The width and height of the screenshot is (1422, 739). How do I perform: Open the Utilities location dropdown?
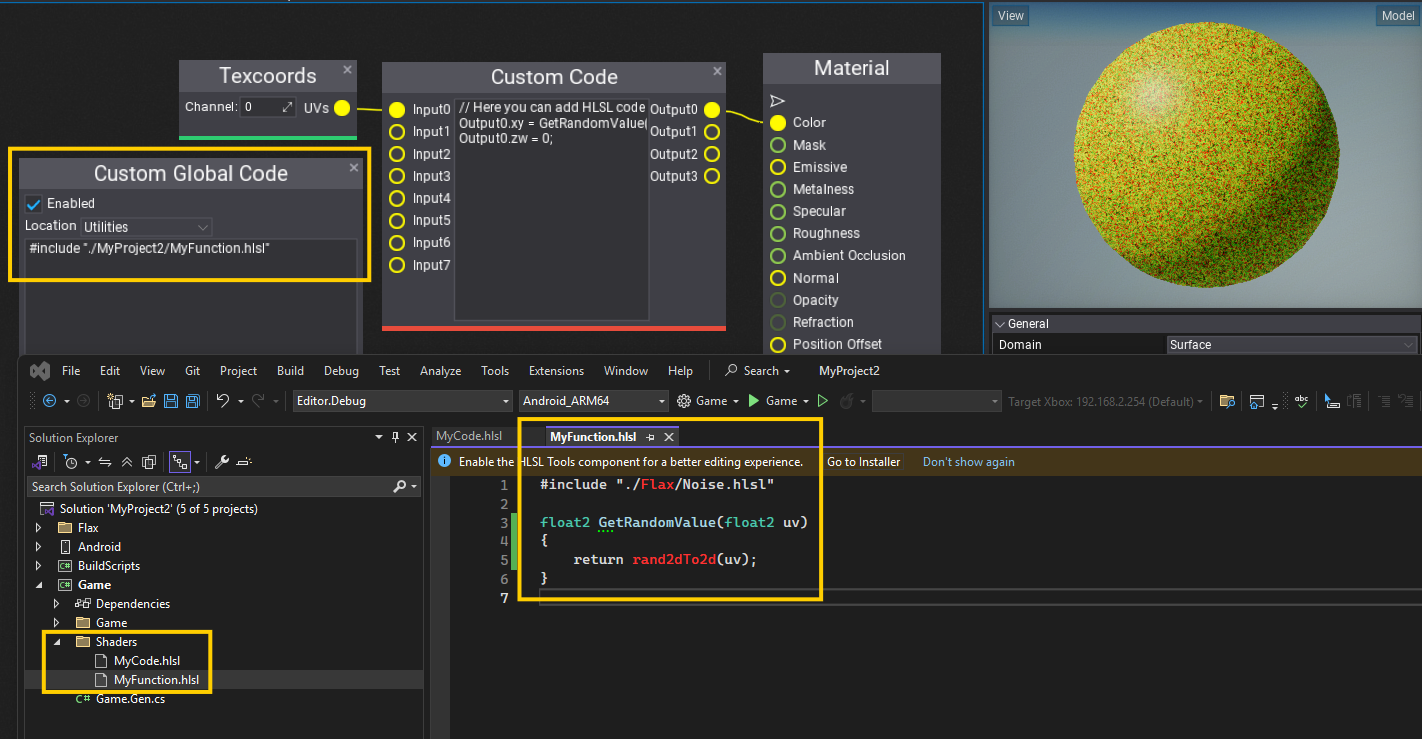(x=202, y=226)
